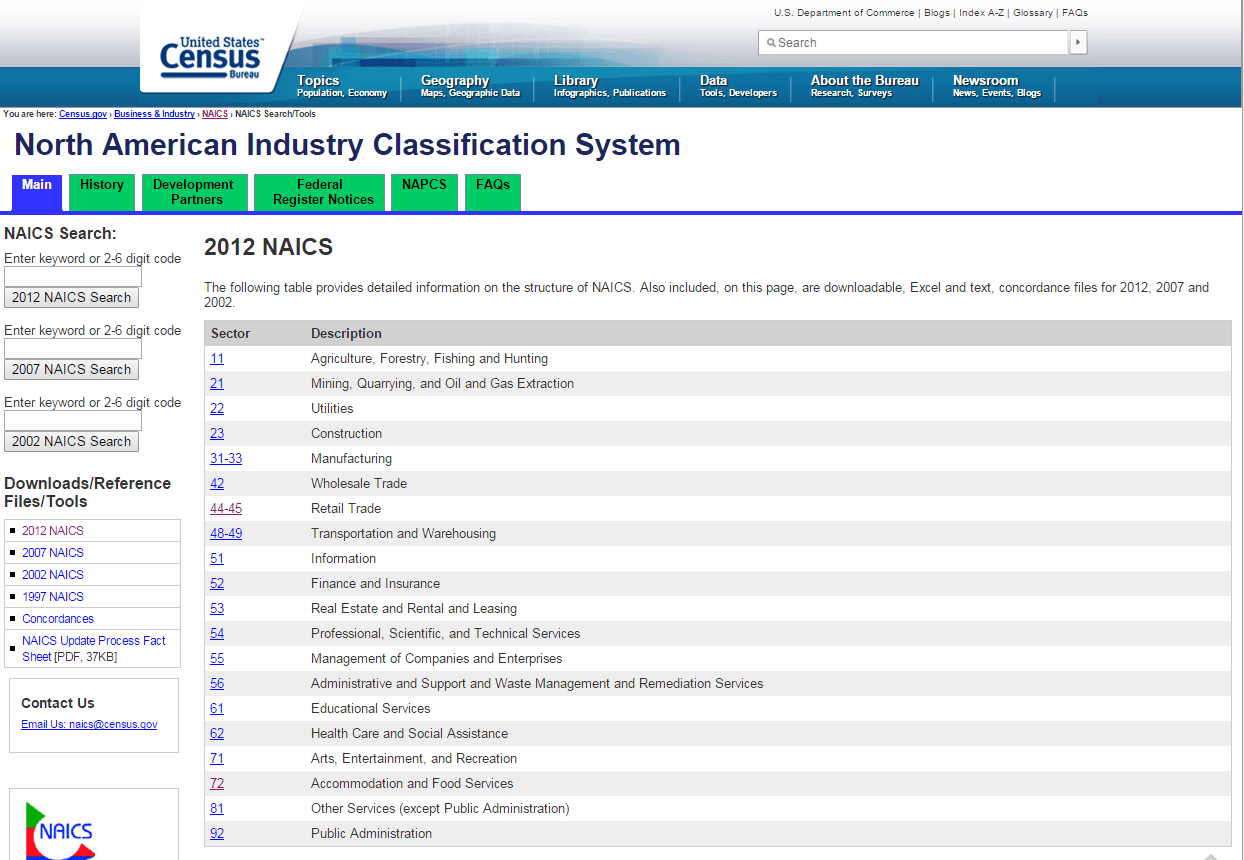Open the Library menu
Viewport: 1244px width, 860px height.
(609, 86)
